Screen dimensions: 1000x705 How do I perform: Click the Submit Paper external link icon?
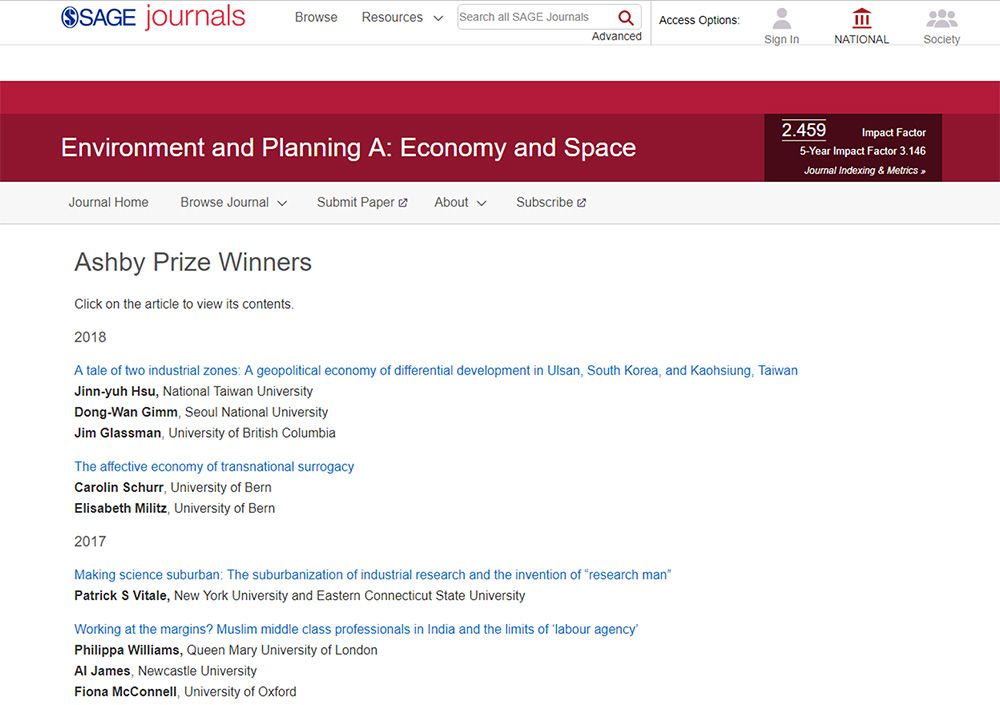[403, 203]
